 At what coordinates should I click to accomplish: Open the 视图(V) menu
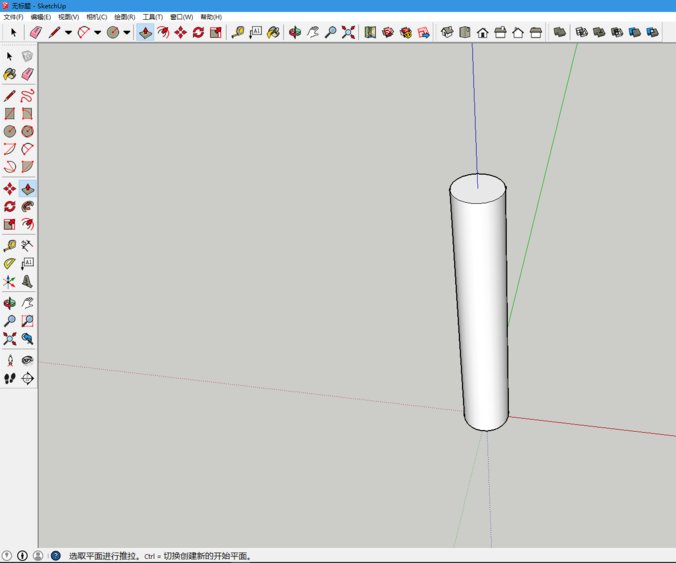click(69, 17)
